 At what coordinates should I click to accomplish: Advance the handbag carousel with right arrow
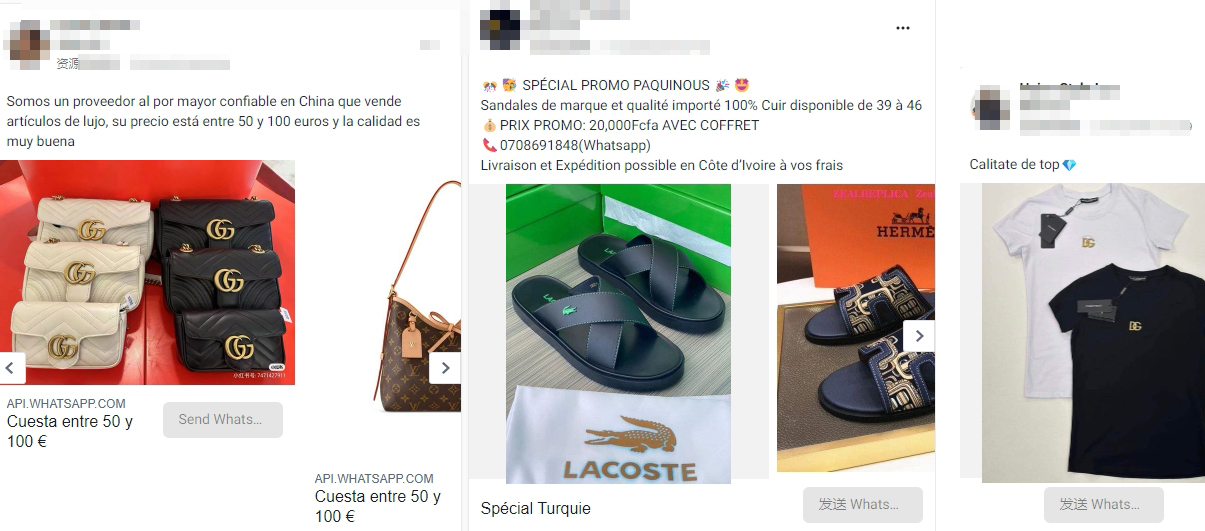(445, 368)
